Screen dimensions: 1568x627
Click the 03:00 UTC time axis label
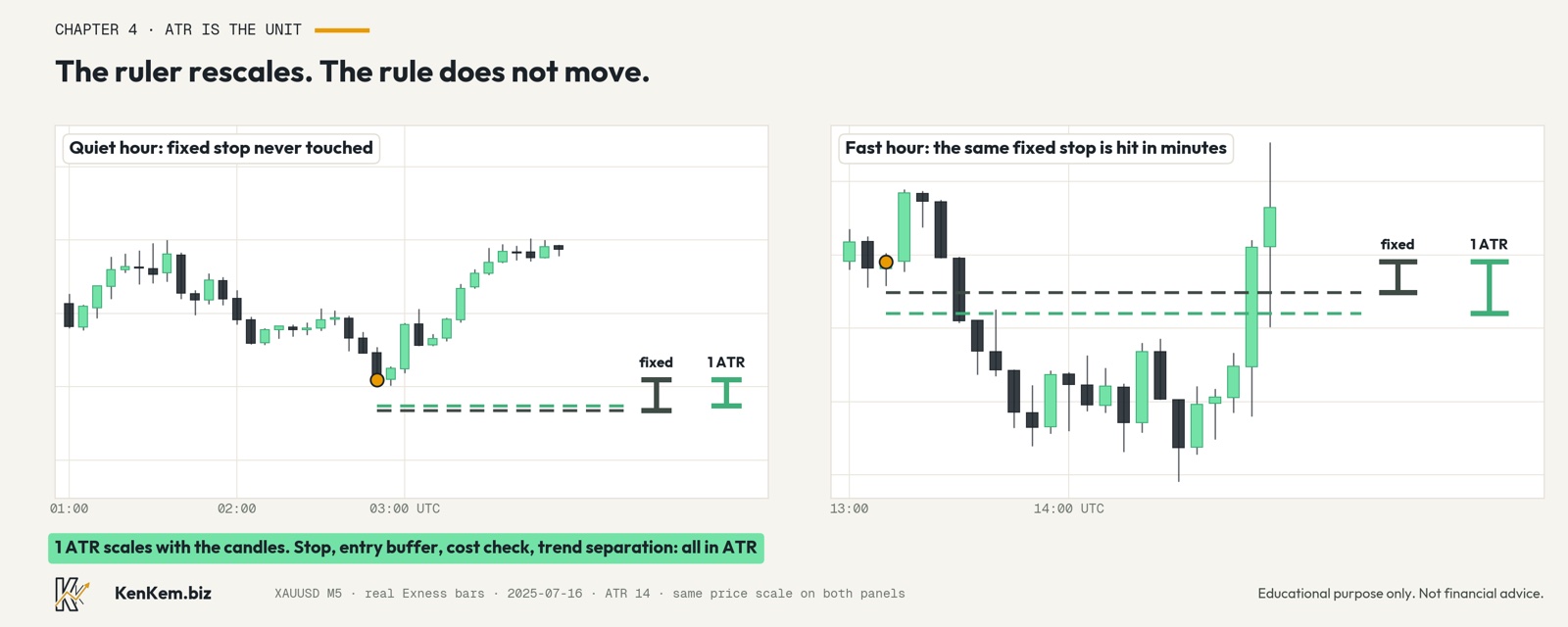coord(405,508)
